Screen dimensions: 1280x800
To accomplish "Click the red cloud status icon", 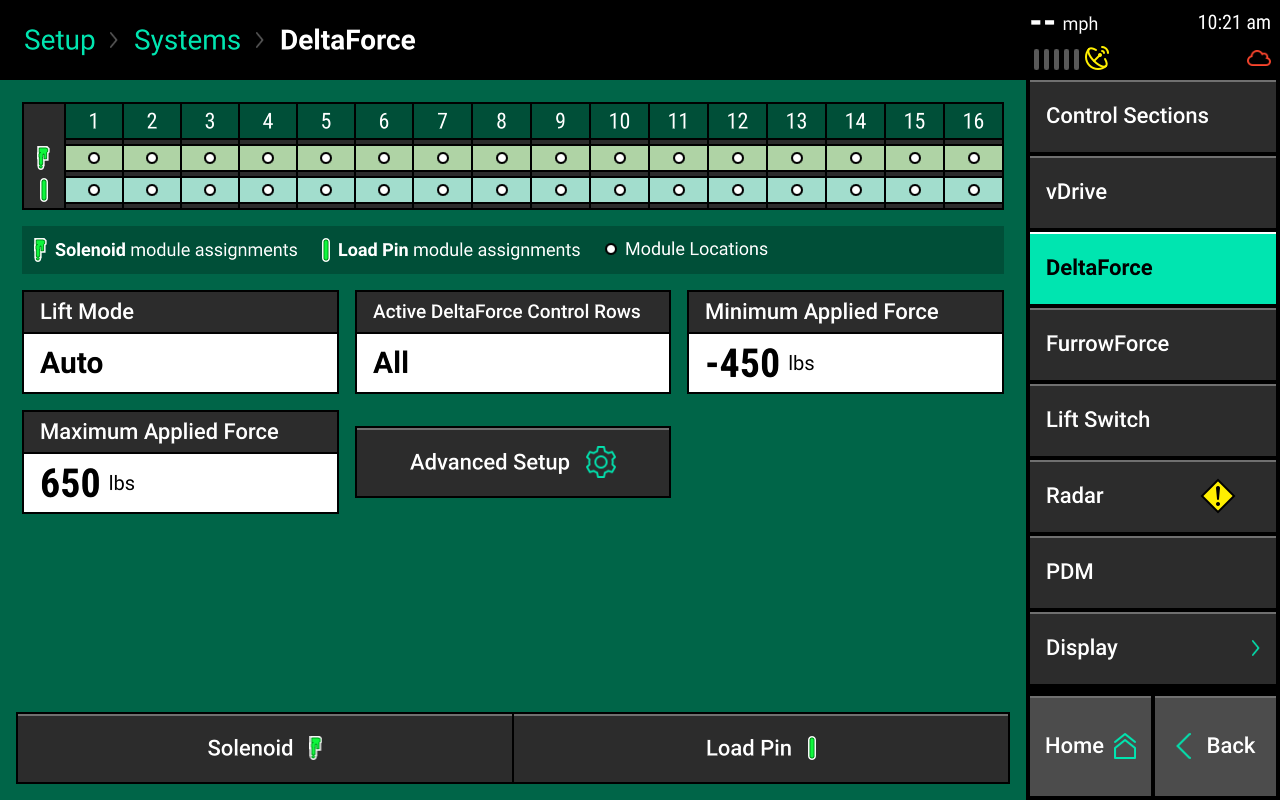I will (1258, 59).
